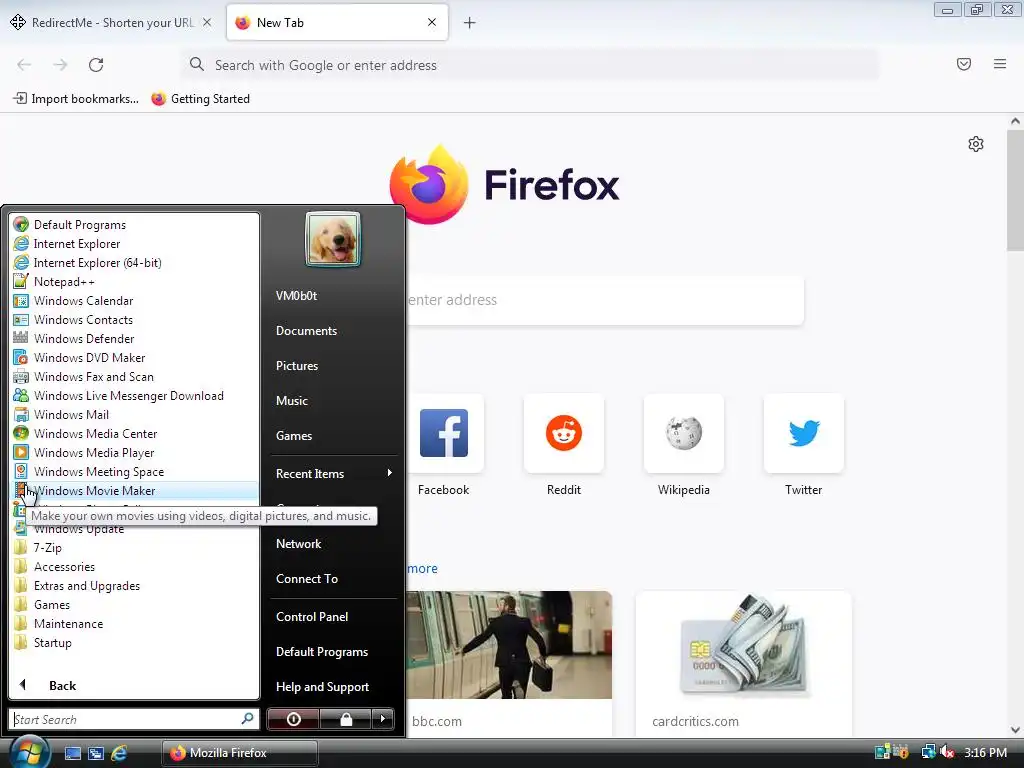Click the Start menu power button
The width and height of the screenshot is (1024, 768).
point(293,719)
